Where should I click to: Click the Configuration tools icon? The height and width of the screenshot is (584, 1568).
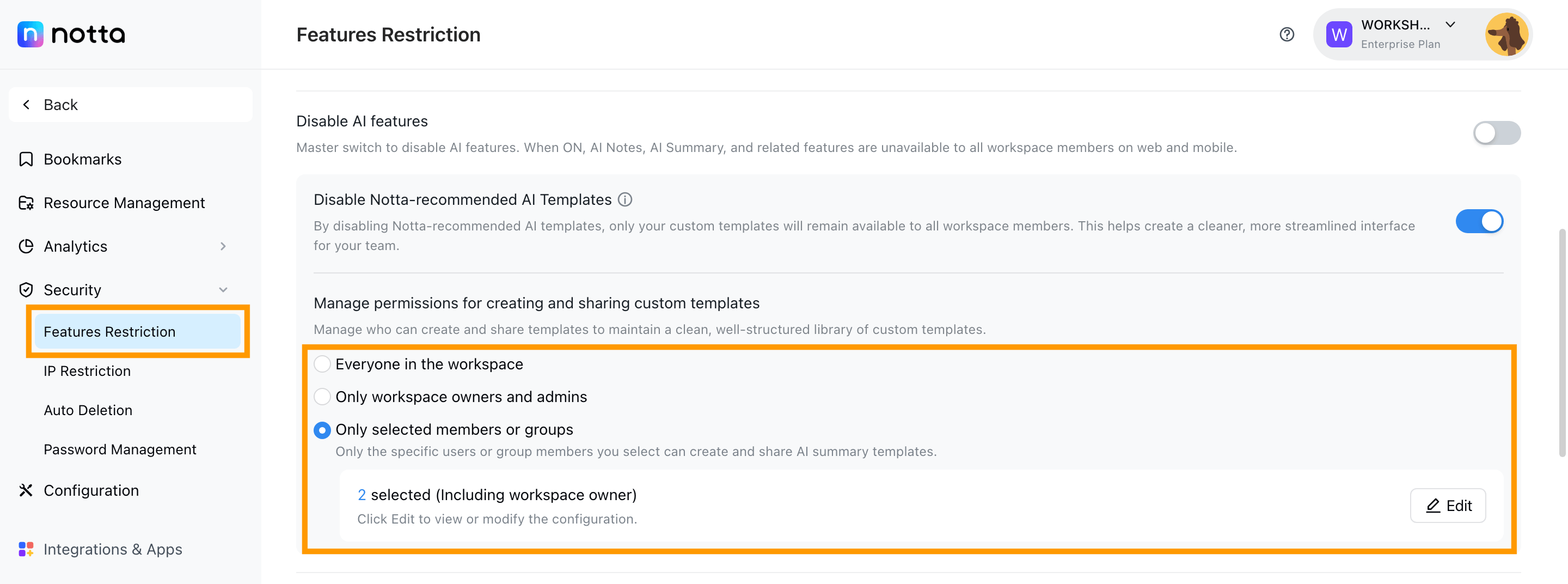(x=26, y=490)
